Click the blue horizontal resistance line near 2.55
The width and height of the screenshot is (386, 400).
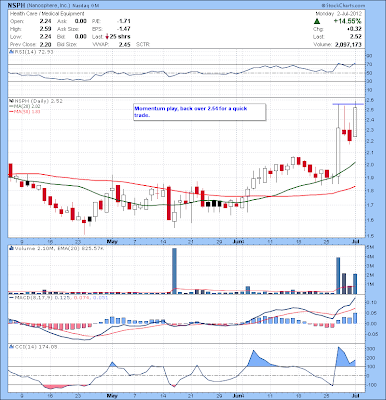(x=348, y=104)
